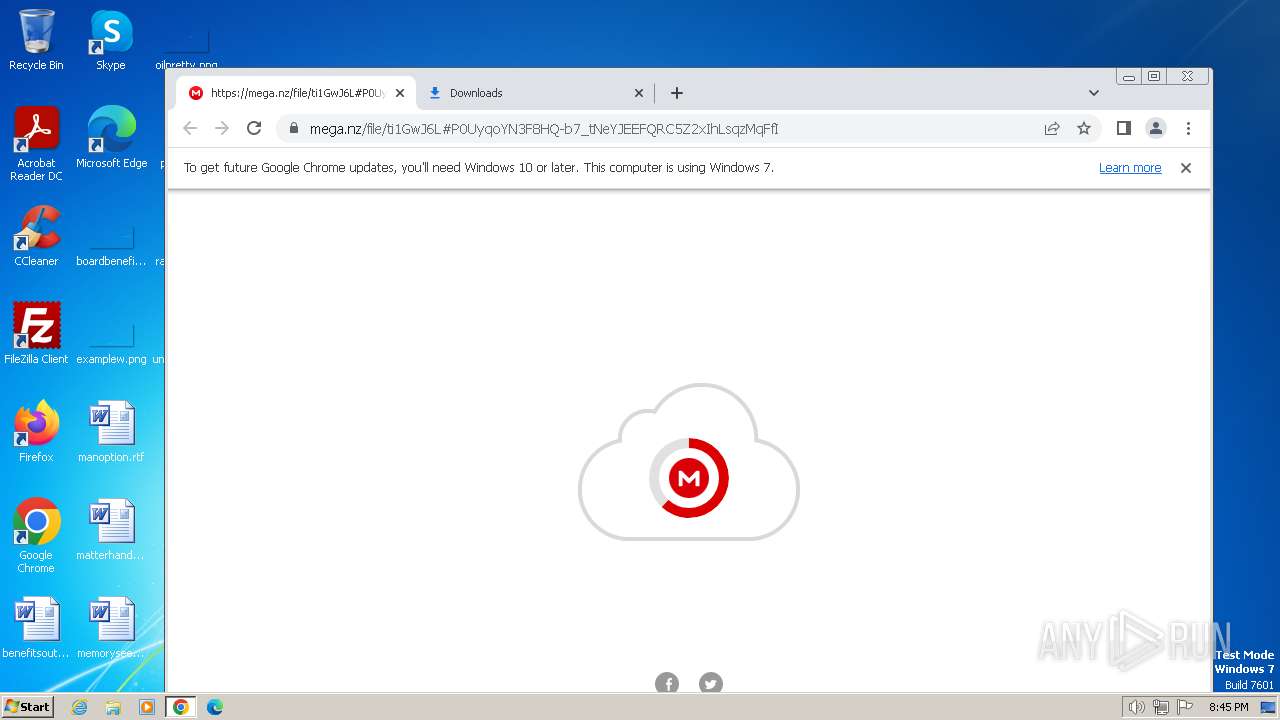The height and width of the screenshot is (720, 1280).
Task: Open the Chrome three-dot menu
Action: tap(1188, 128)
